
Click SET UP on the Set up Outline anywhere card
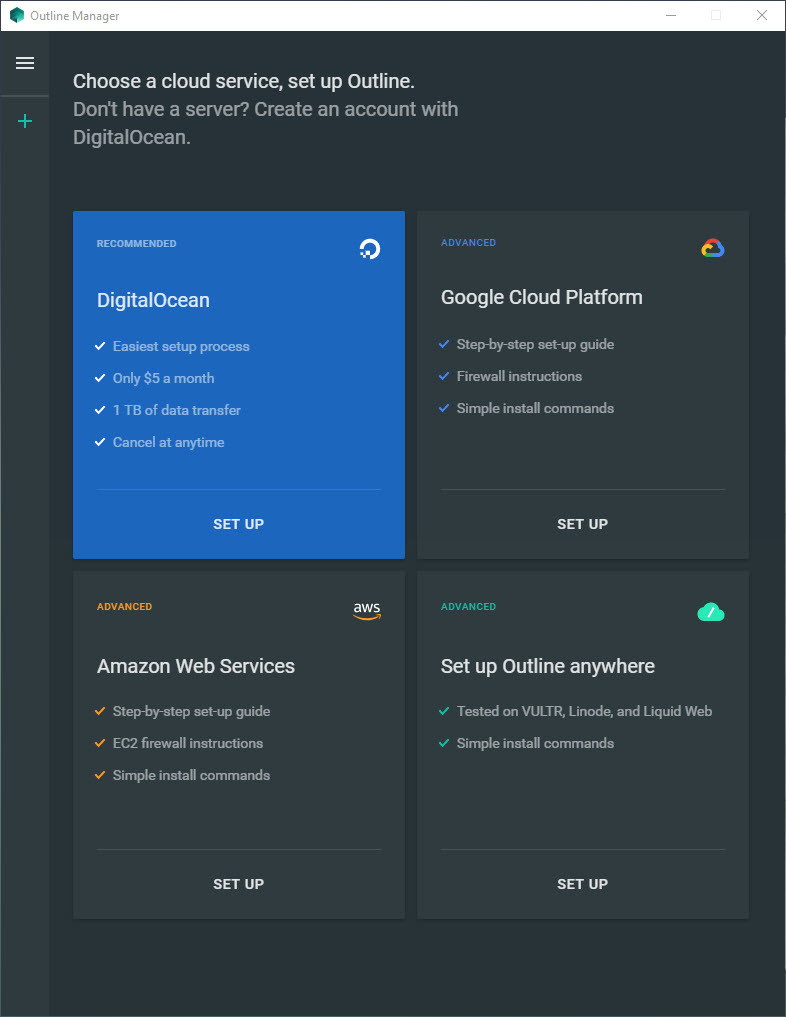point(582,884)
